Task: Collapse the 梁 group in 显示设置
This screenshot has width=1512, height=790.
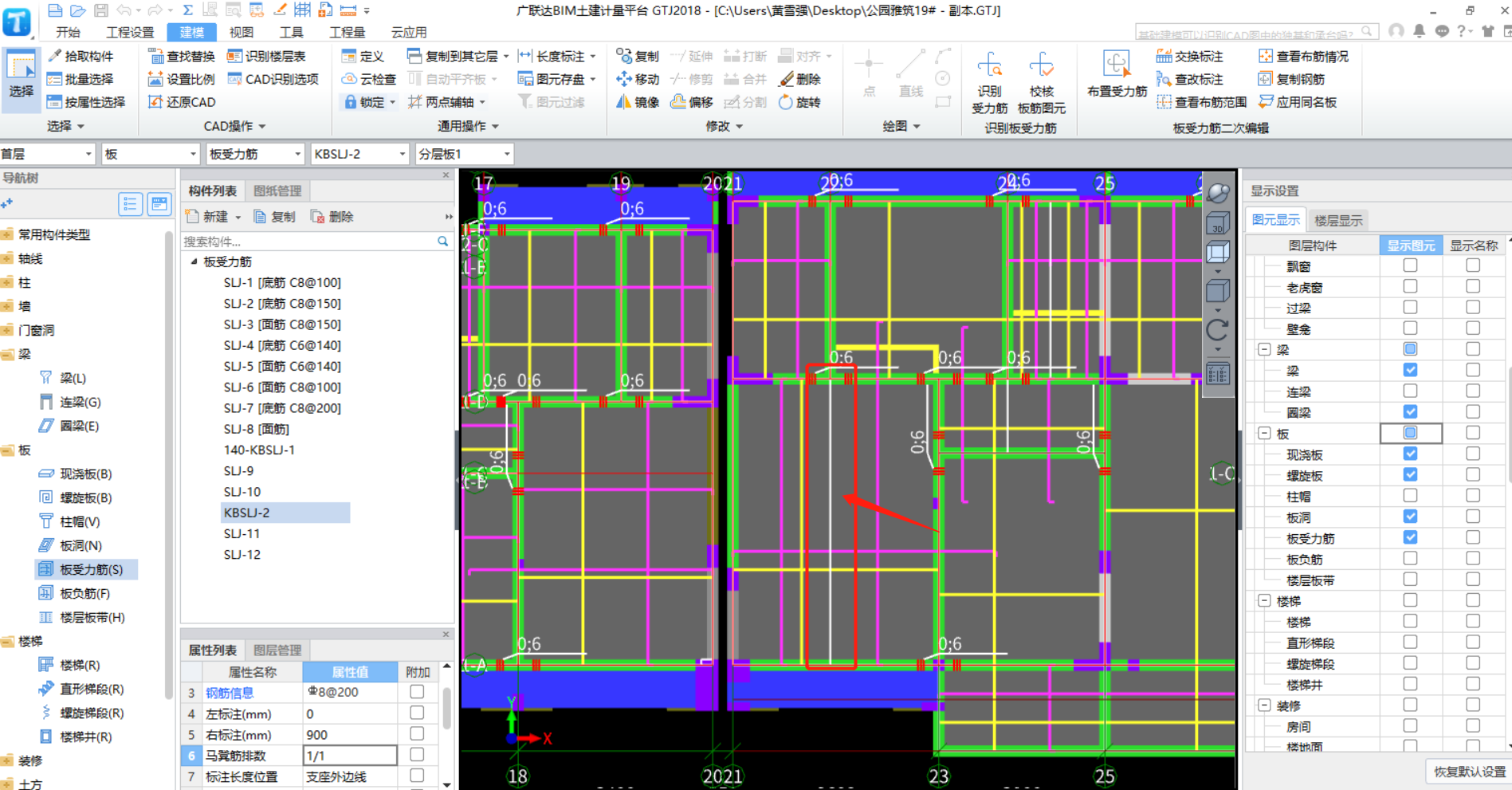Action: [1264, 349]
